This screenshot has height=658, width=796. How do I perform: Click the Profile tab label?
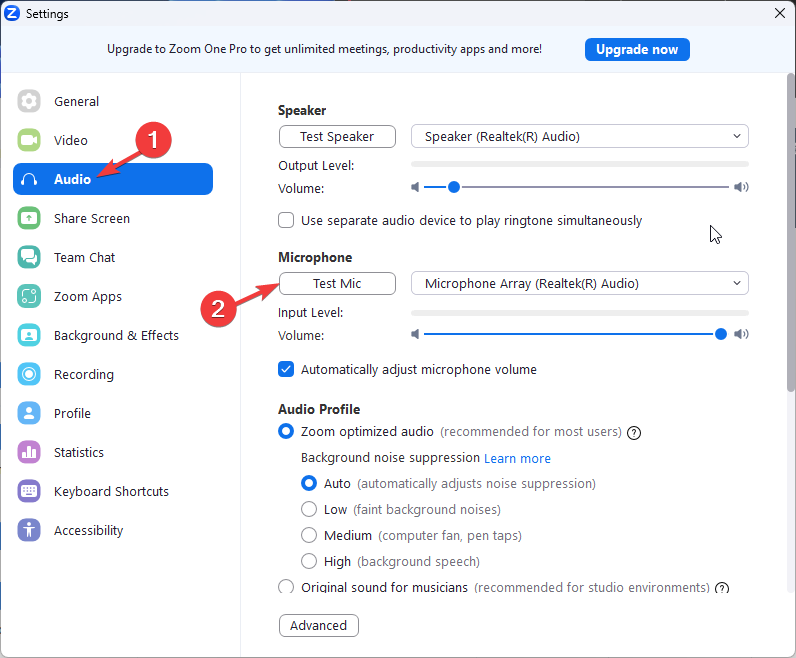pyautogui.click(x=73, y=414)
